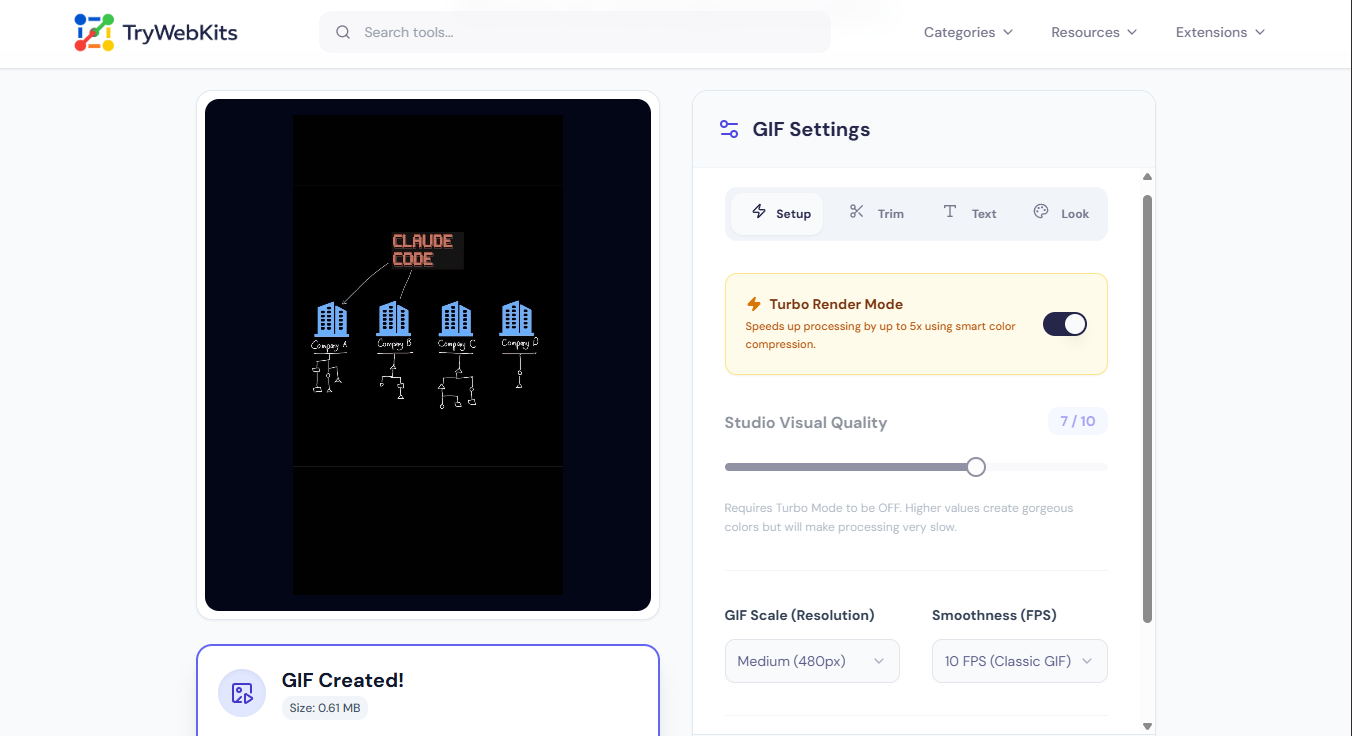Expand the Categories menu

(967, 32)
